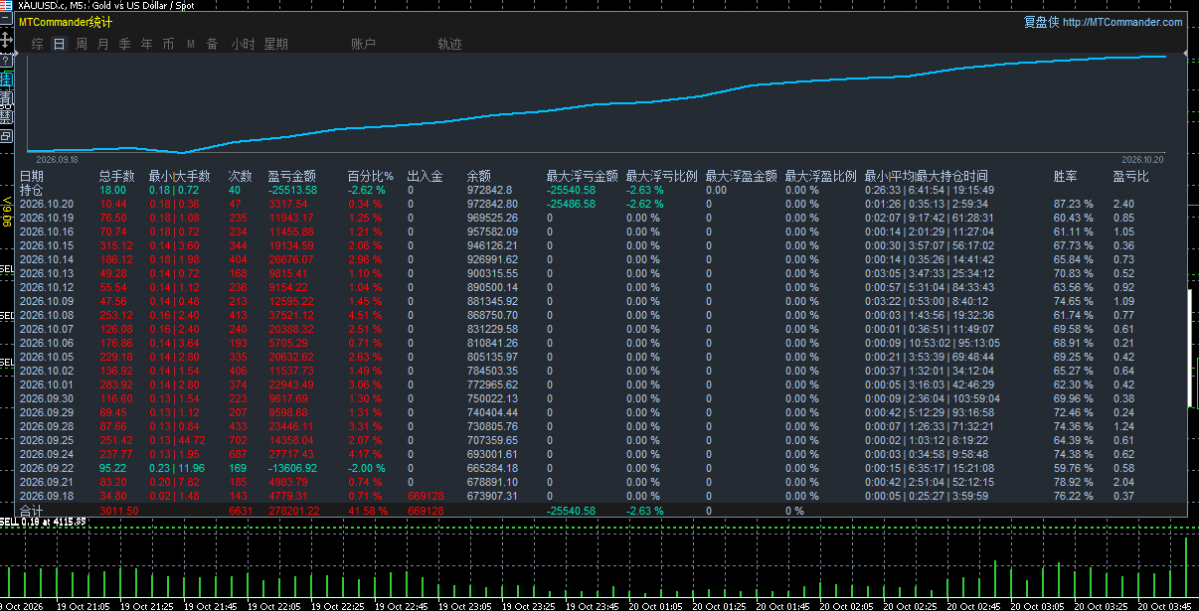Click the blue 挂 sidebar icon
Image resolution: width=1199 pixels, height=611 pixels.
tap(6, 79)
